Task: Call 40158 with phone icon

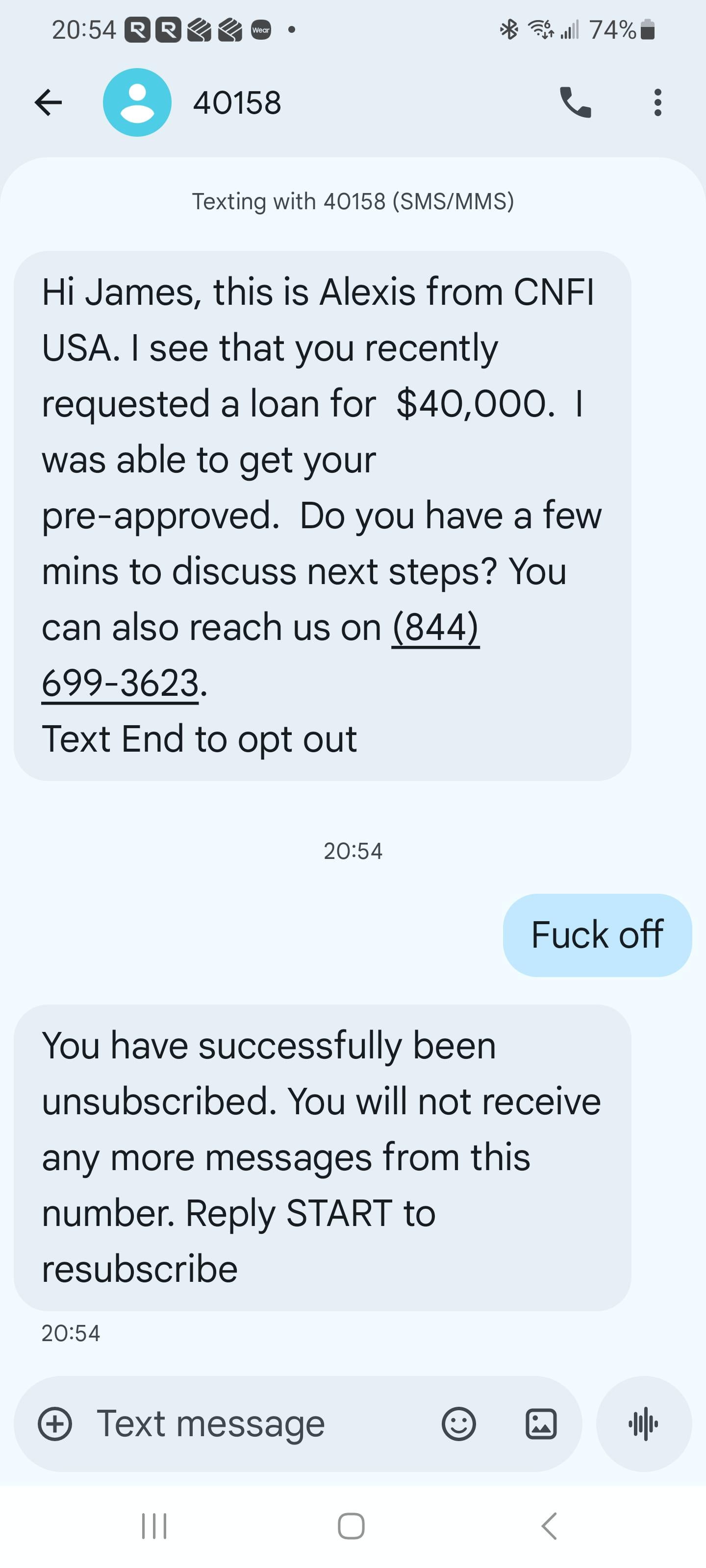Action: pos(575,102)
